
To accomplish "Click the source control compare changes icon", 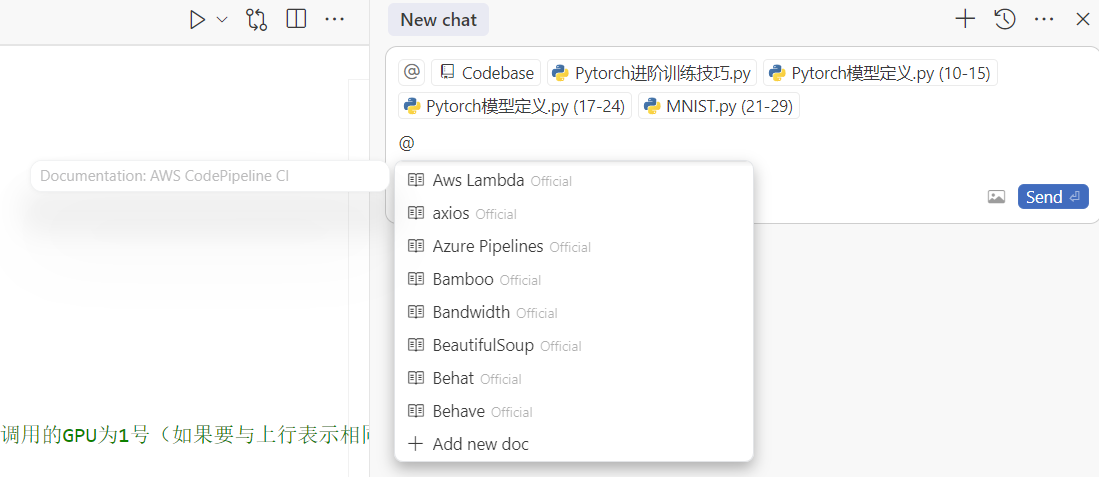I will tap(257, 19).
